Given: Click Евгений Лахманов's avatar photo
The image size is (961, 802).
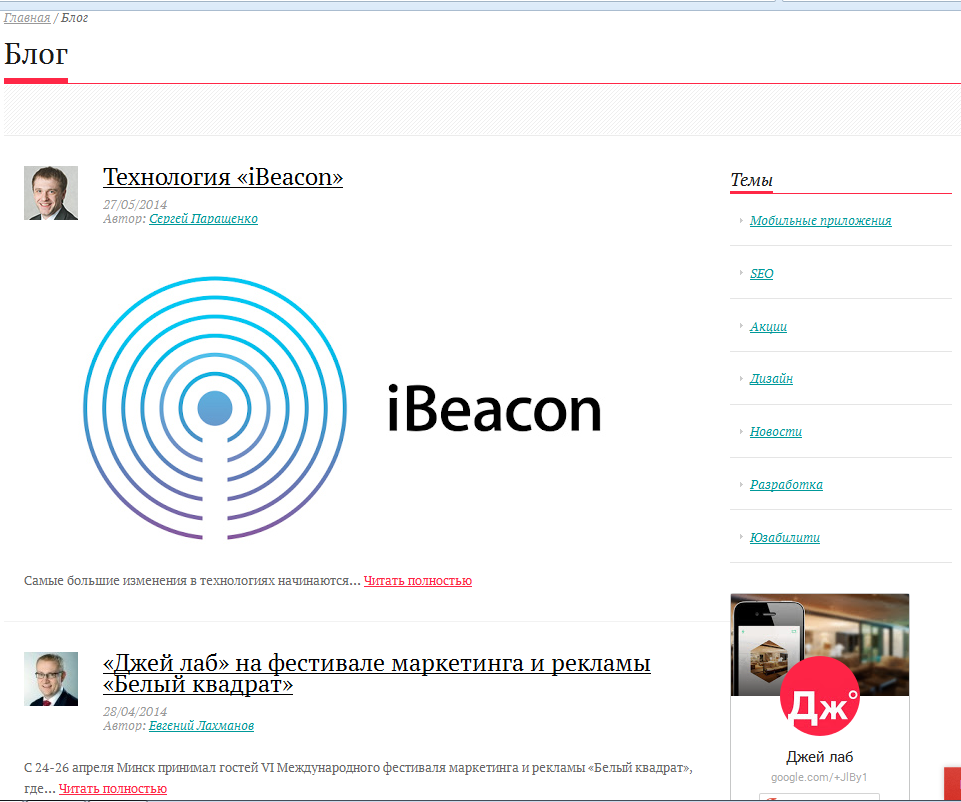Looking at the screenshot, I should (x=51, y=679).
